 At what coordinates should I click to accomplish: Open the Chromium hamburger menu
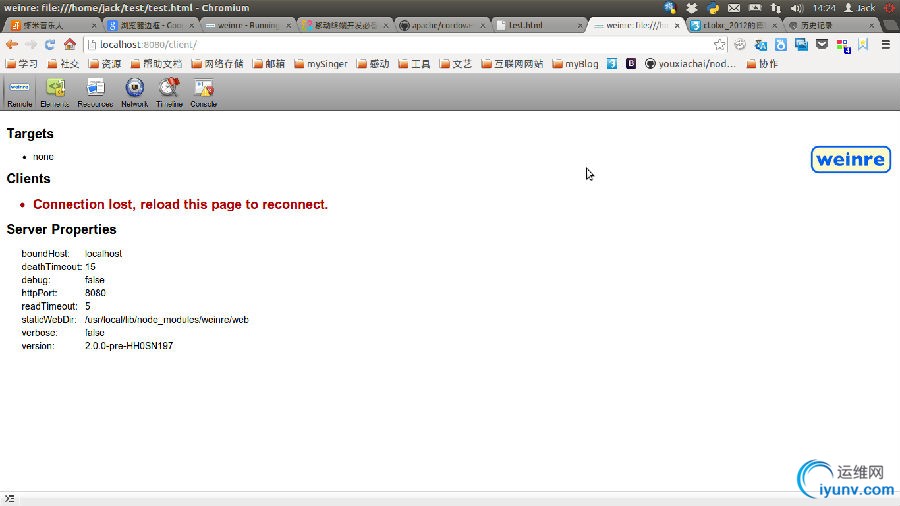click(x=886, y=44)
